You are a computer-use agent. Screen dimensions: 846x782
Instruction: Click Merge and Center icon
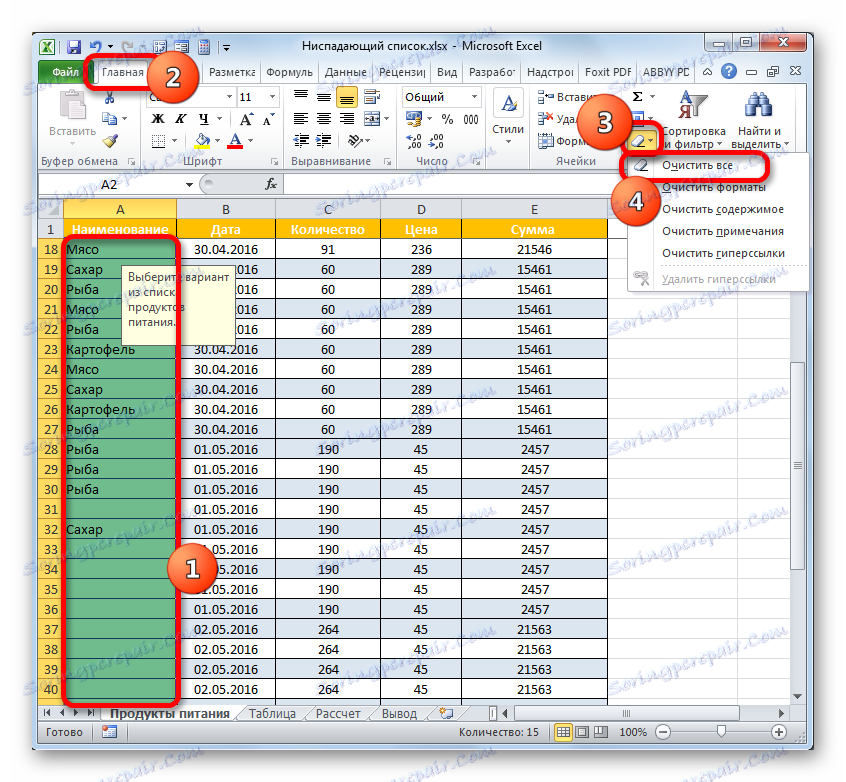click(x=372, y=119)
